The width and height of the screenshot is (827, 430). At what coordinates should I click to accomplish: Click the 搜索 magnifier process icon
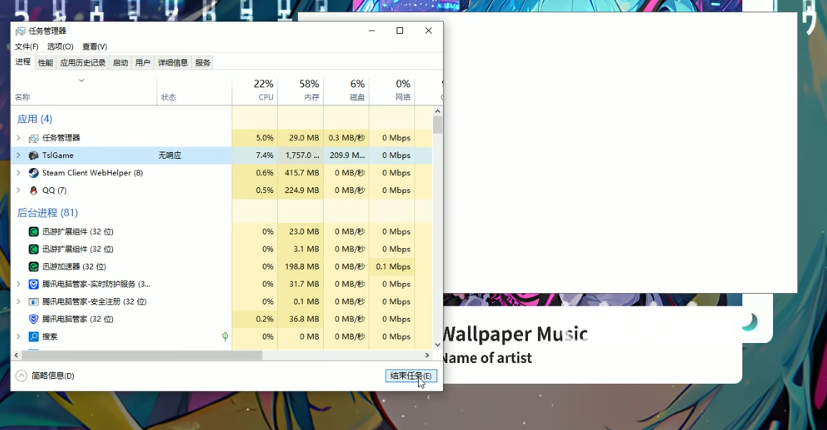click(x=33, y=337)
